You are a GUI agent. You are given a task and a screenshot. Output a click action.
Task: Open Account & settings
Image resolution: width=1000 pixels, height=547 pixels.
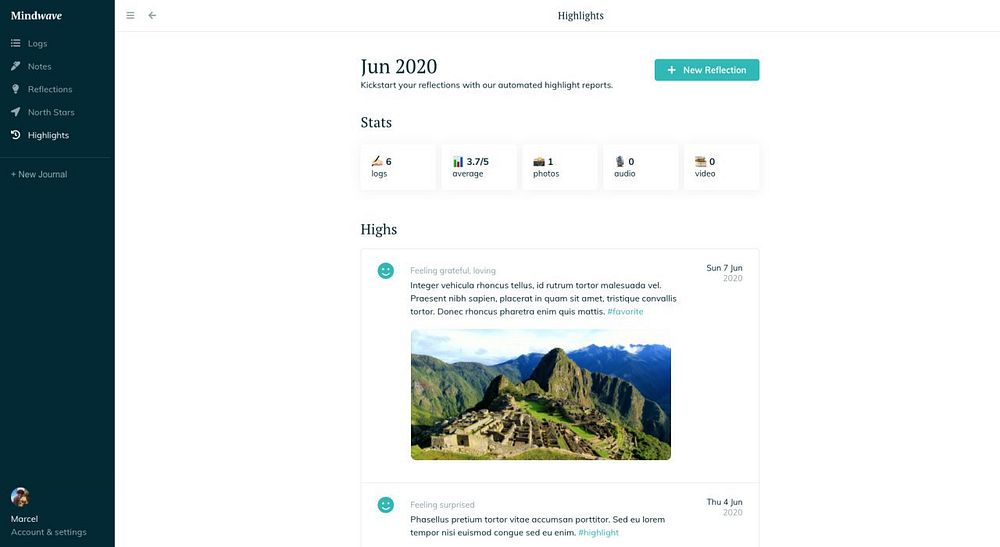[48, 532]
